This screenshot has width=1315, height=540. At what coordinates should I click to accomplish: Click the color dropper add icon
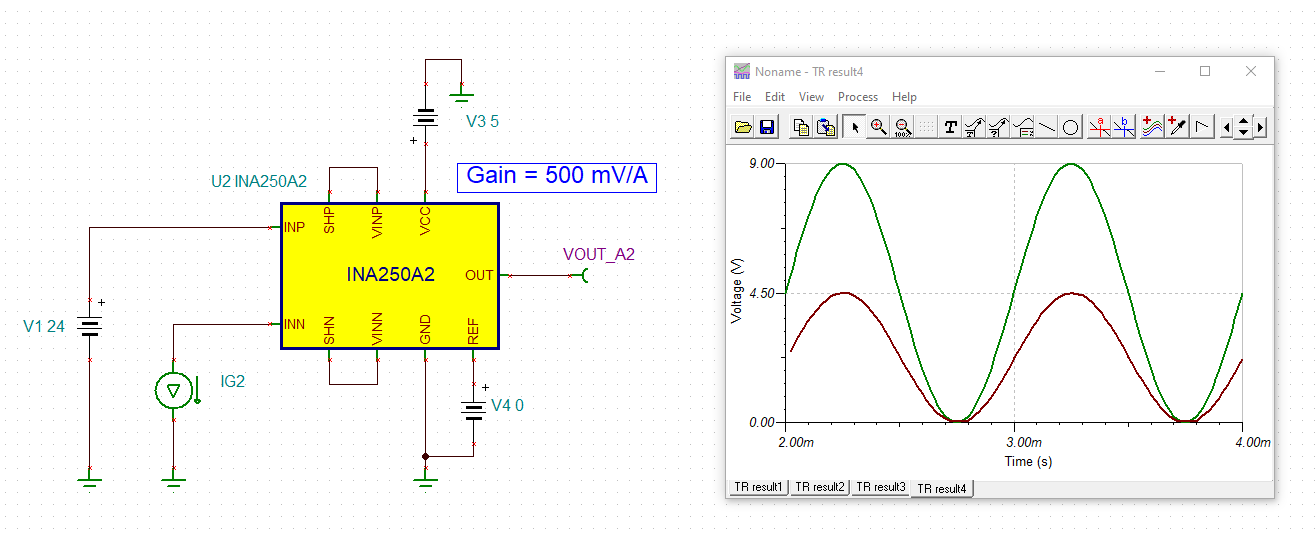(1177, 127)
